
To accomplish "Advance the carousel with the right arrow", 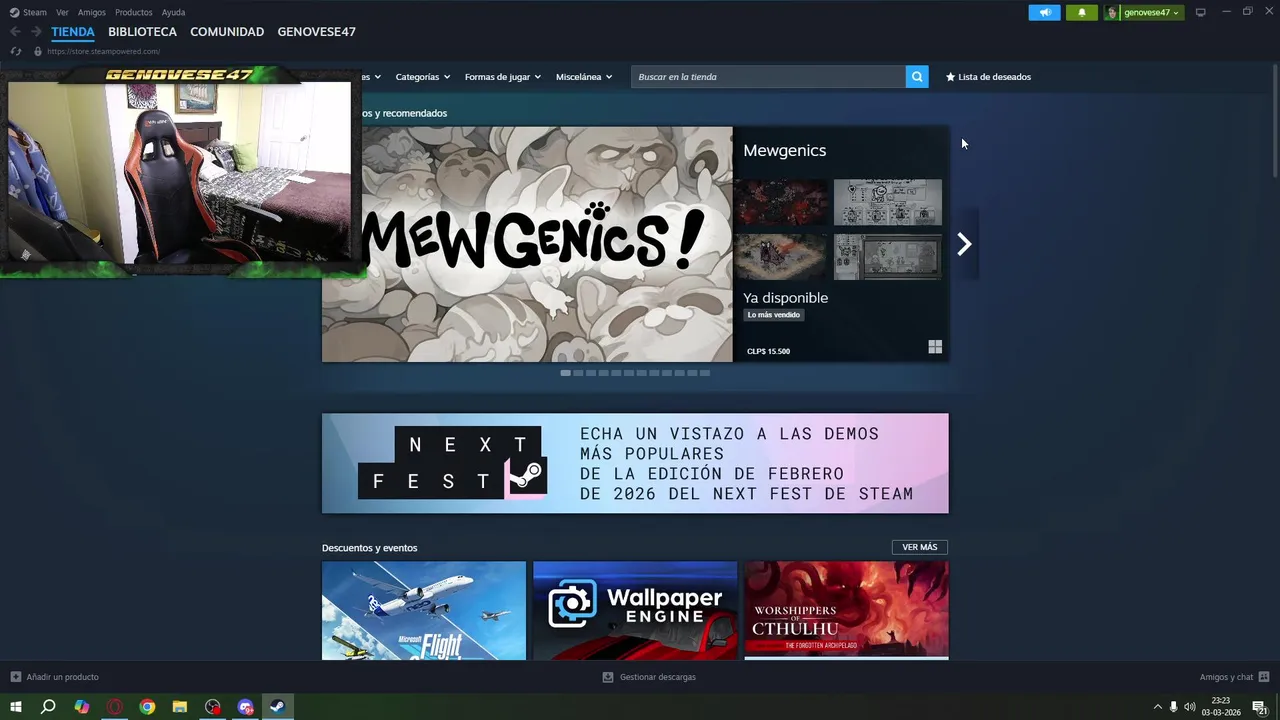I will 964,244.
